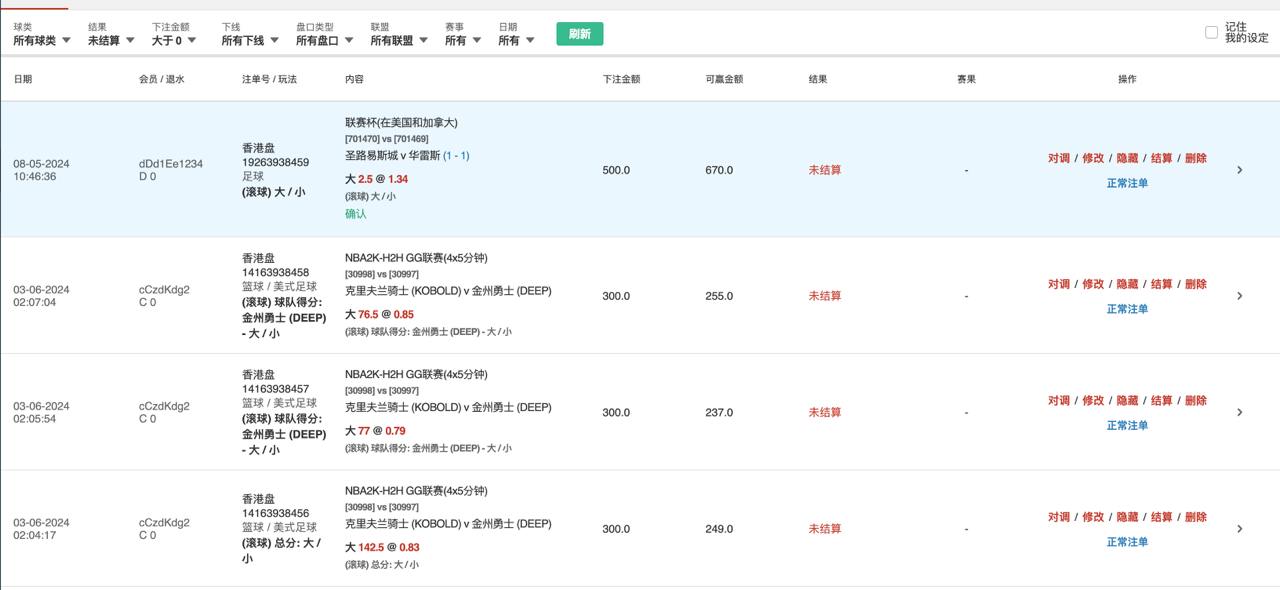Click 隐藏 for bet 19263938459
Viewport: 1280px width, 590px height.
tap(1127, 158)
